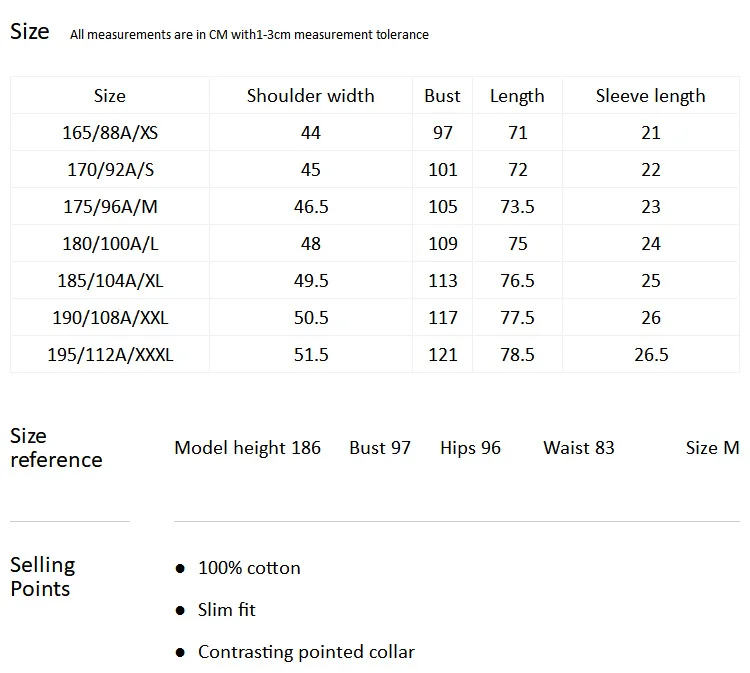Click the Shoulder width column header
The width and height of the screenshot is (750, 673).
click(x=310, y=96)
